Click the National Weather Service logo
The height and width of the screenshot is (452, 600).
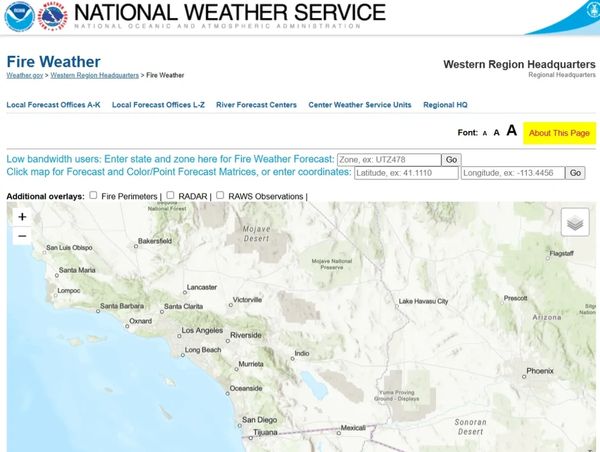click(x=54, y=16)
